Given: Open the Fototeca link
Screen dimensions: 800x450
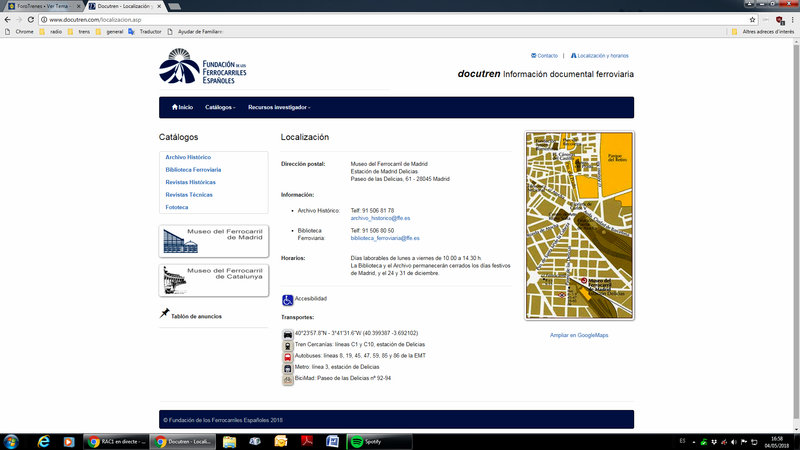Looking at the screenshot, I should 177,207.
